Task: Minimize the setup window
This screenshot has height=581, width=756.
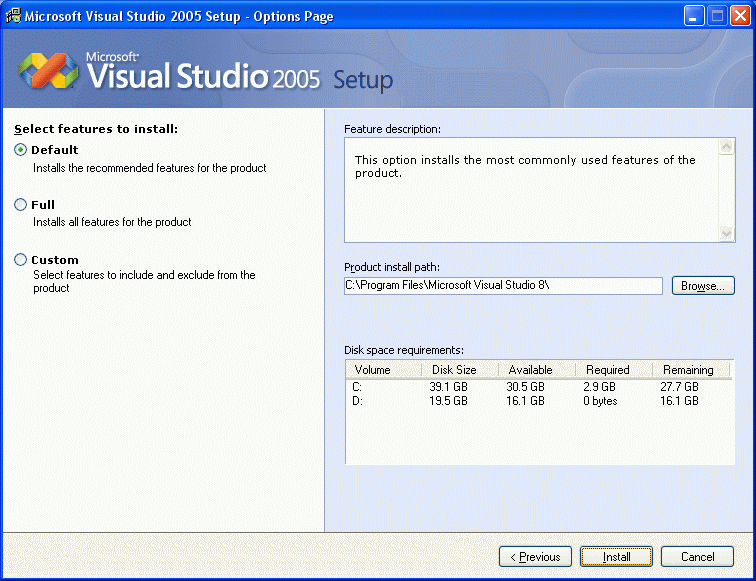Action: click(694, 16)
